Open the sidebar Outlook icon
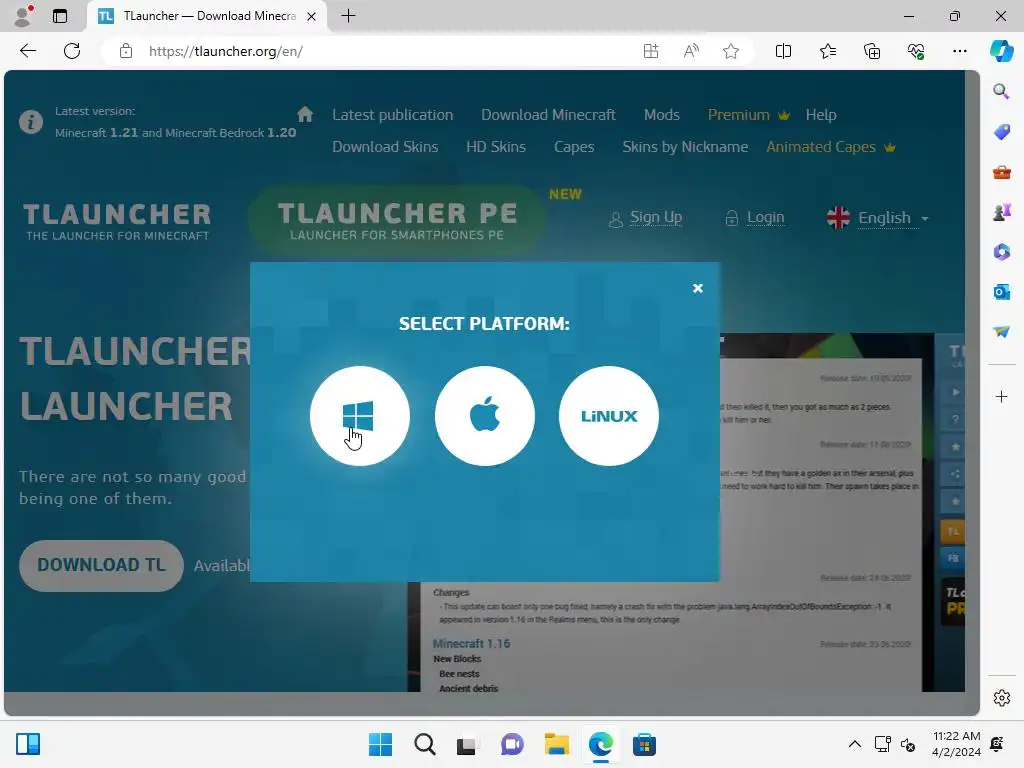Viewport: 1024px width, 768px height. pos(1001,292)
